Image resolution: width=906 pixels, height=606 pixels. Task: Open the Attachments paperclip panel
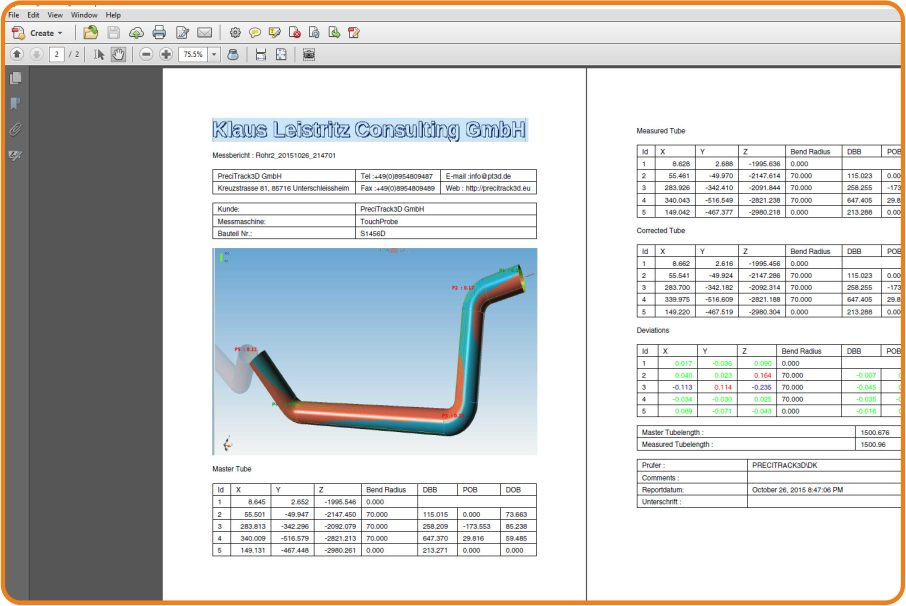point(15,129)
